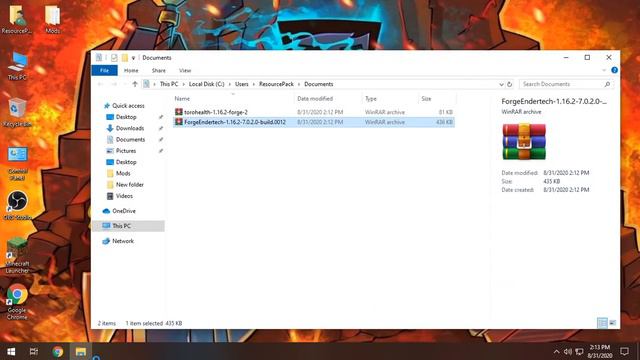
Task: Navigate to This PC in the breadcrumb
Action: click(169, 84)
